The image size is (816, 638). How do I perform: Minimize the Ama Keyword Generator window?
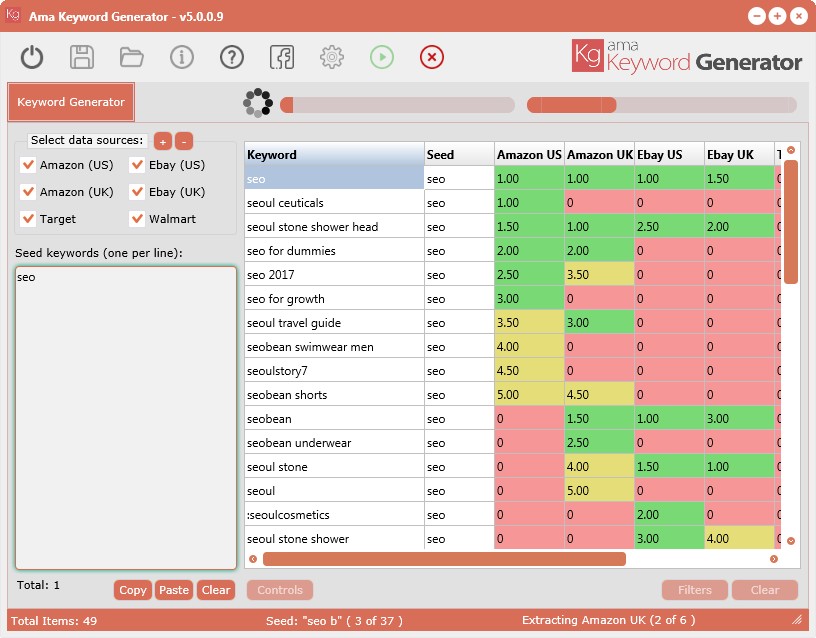[x=756, y=16]
